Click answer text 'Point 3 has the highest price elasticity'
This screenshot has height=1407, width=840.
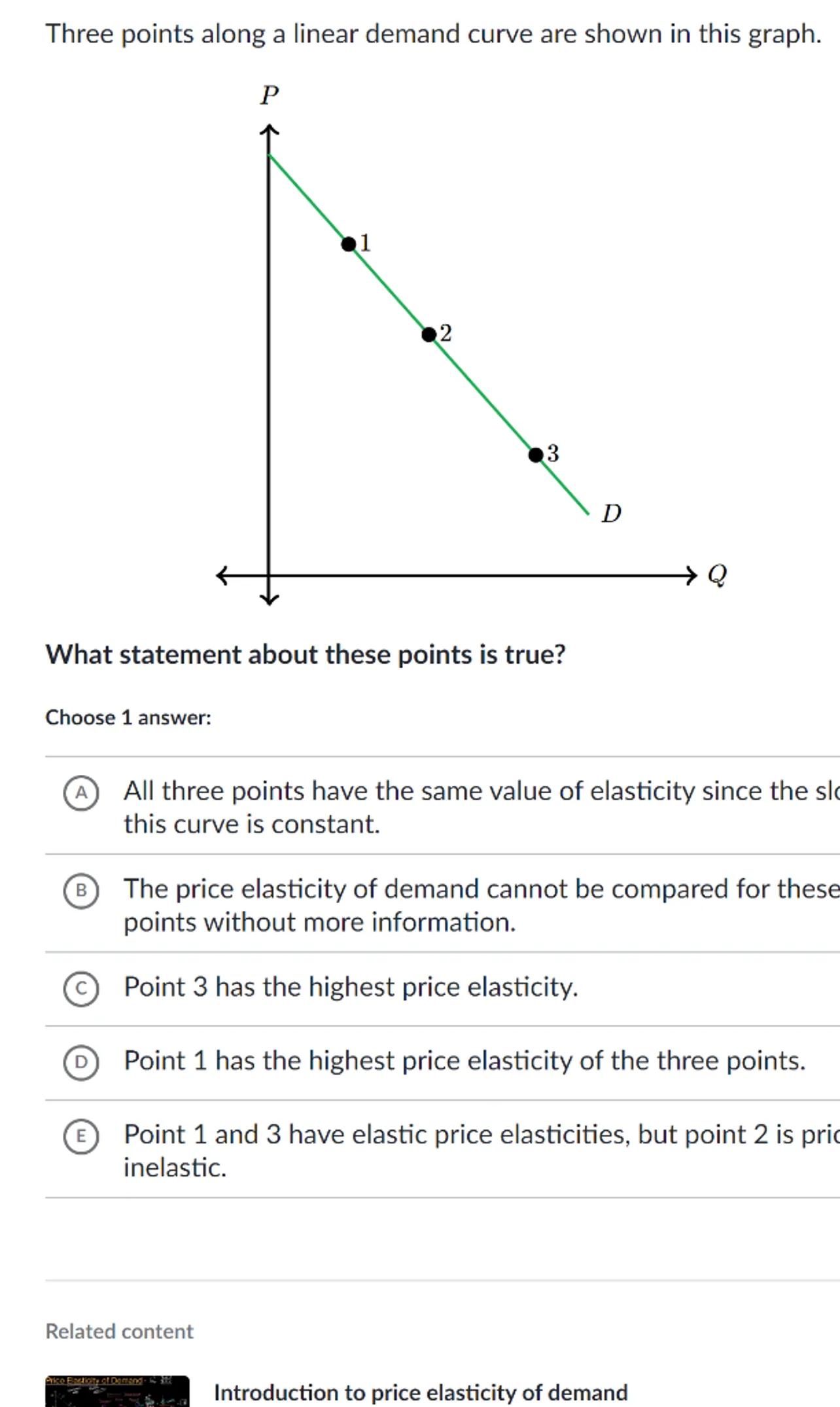coord(351,987)
